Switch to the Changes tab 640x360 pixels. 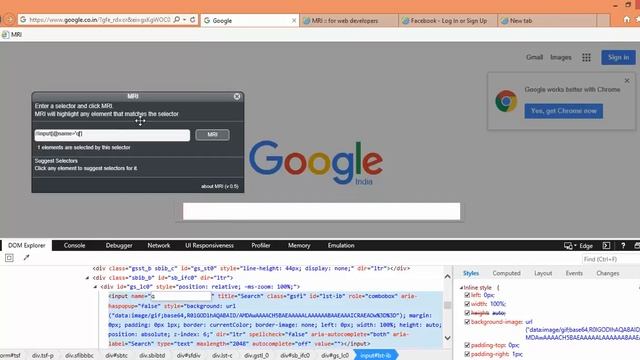coord(607,273)
